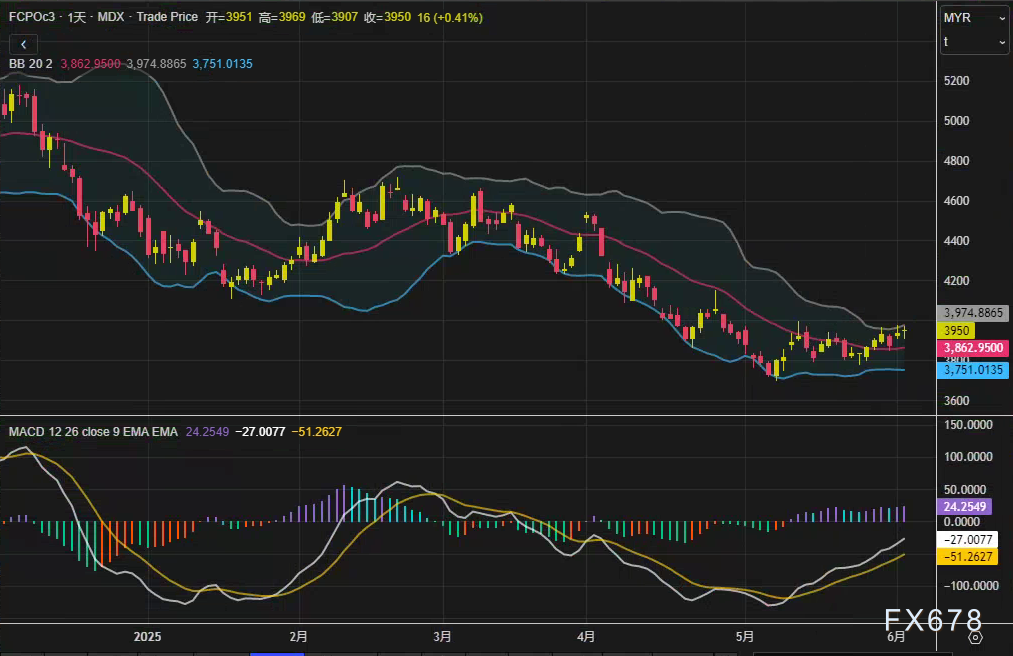Select the yellow 3950 last price tag
Image resolution: width=1013 pixels, height=656 pixels.
956,330
